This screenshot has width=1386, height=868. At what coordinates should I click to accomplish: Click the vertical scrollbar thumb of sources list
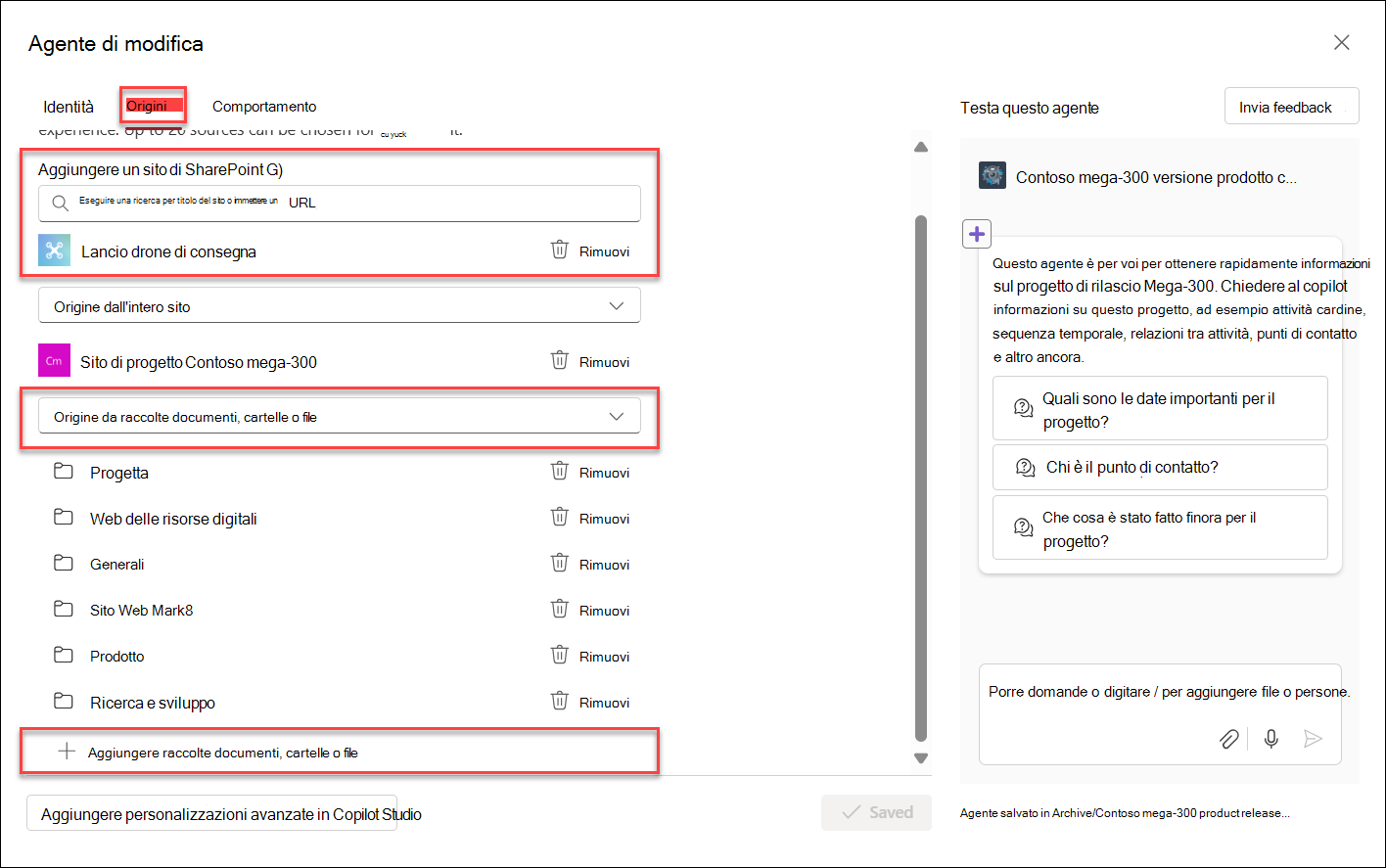[920, 478]
